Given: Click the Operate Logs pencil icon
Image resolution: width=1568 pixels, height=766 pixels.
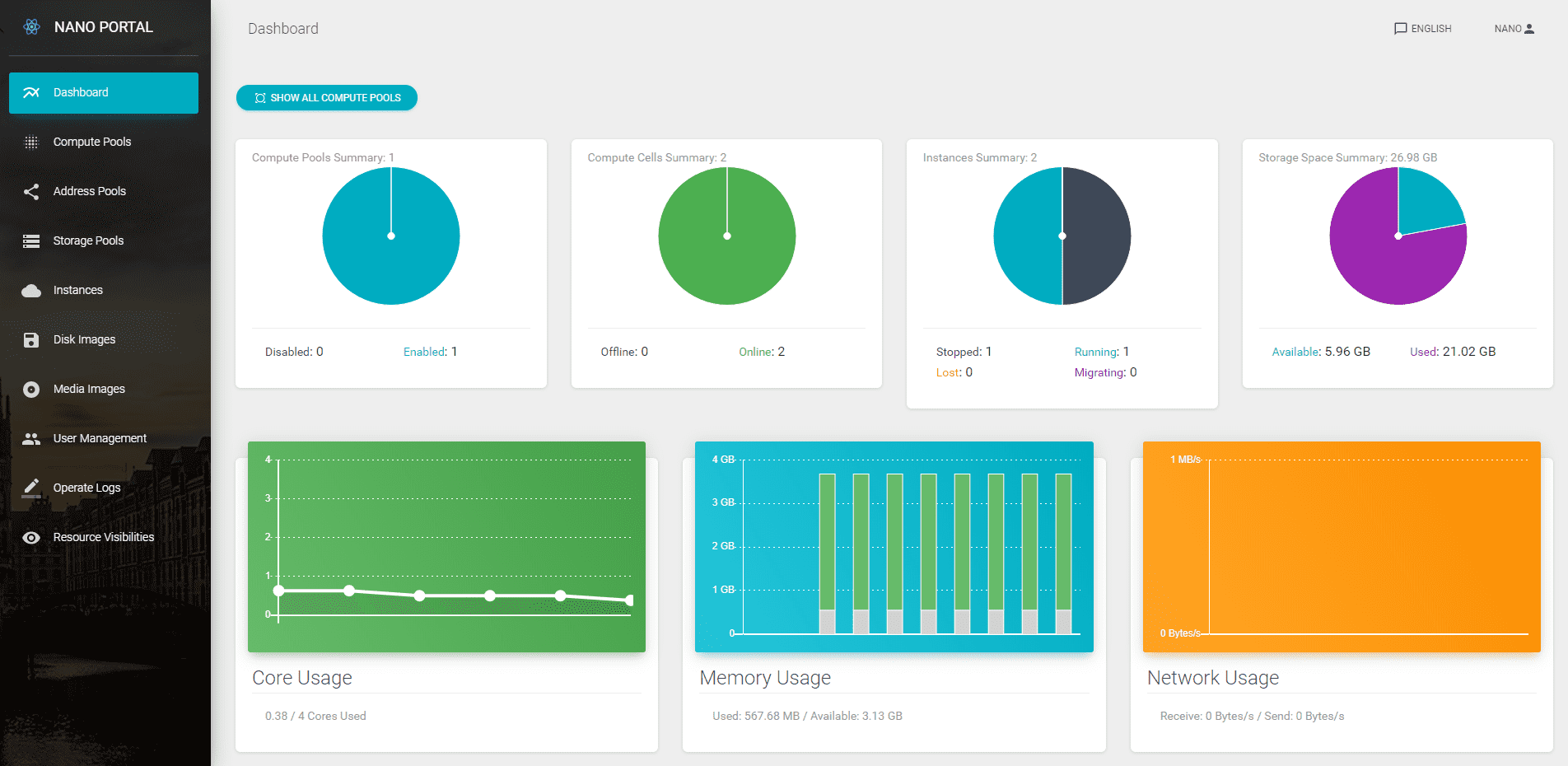Looking at the screenshot, I should click(x=31, y=488).
